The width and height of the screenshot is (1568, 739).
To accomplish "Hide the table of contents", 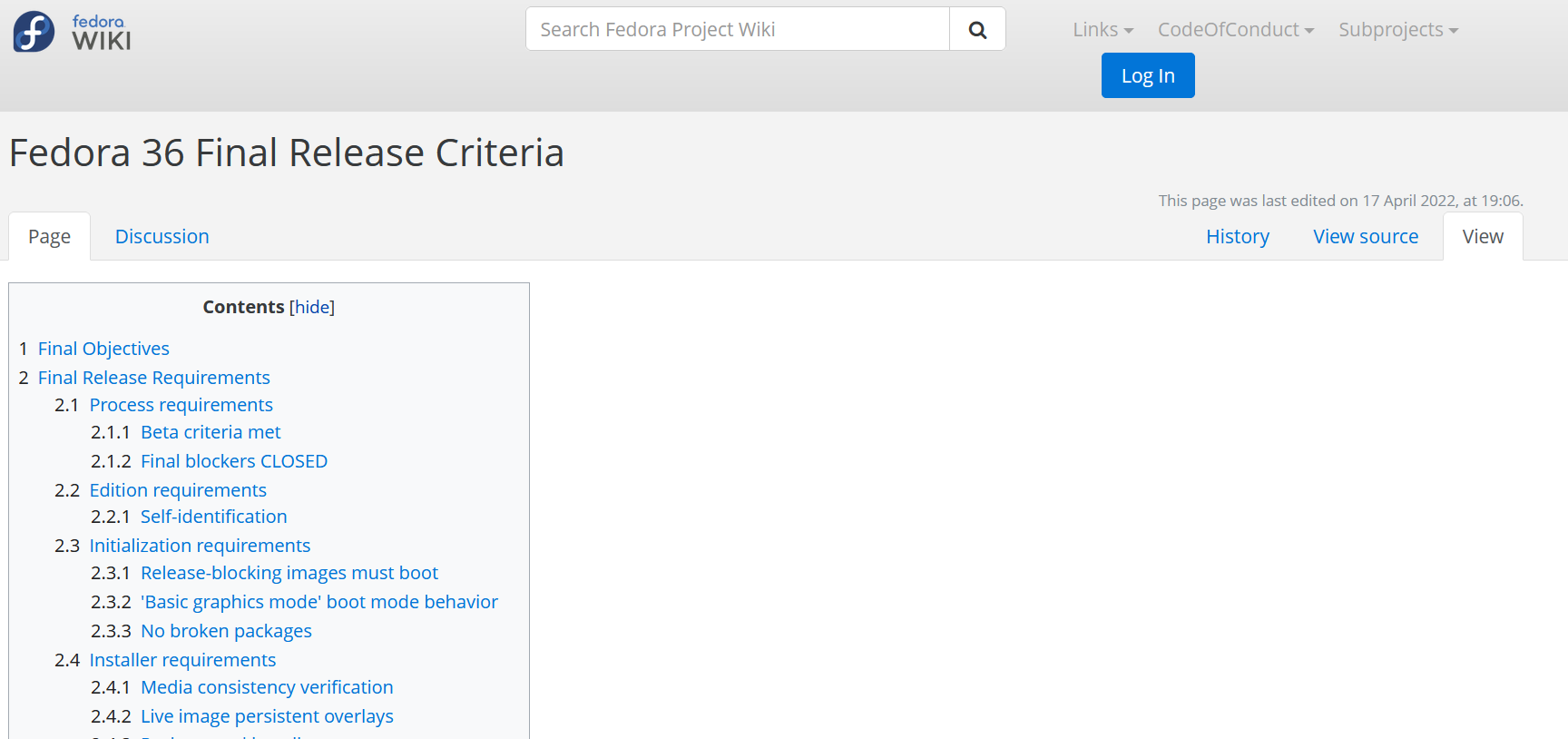I will point(312,308).
